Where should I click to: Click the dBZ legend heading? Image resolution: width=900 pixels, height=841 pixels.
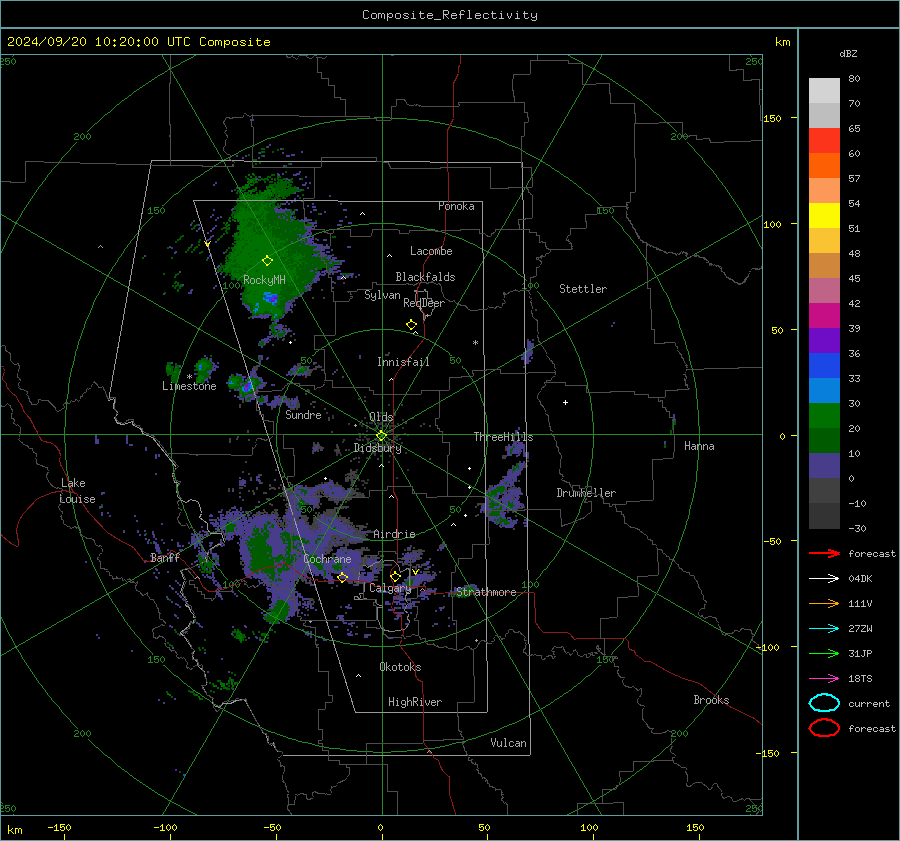[848, 54]
